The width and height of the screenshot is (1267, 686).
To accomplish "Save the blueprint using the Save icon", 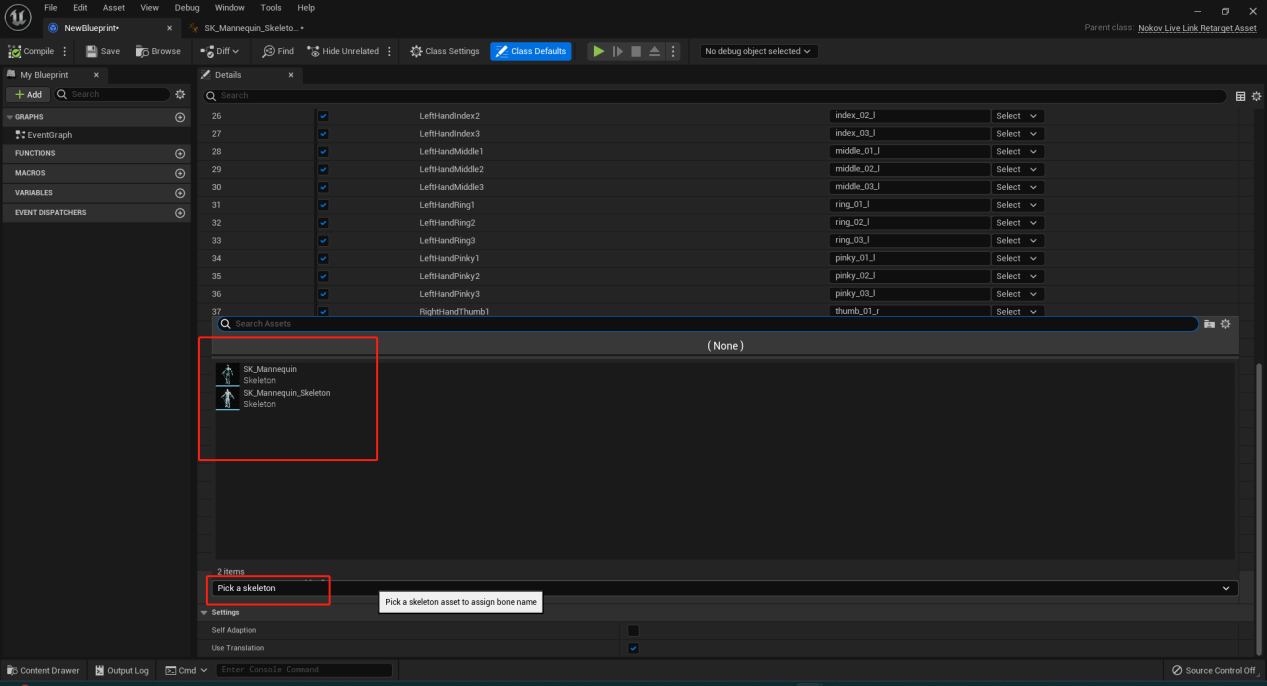I will click(x=91, y=51).
